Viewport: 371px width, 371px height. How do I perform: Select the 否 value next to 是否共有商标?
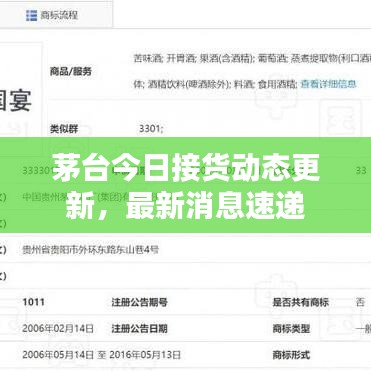pyautogui.click(x=360, y=302)
